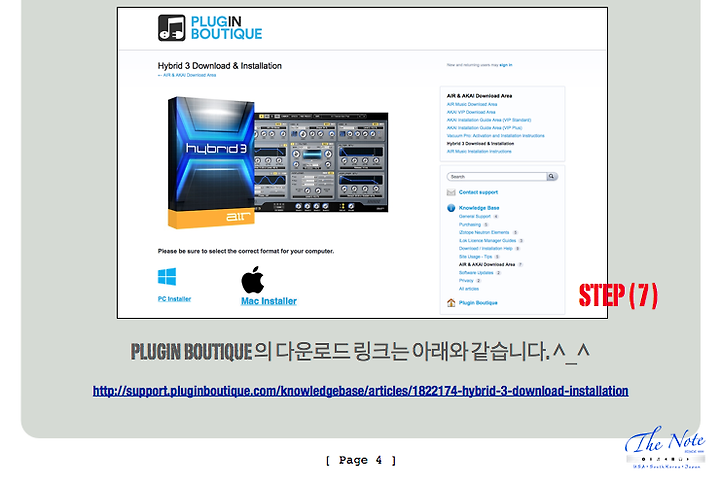Click the Plugin Boutique home icon

451,303
